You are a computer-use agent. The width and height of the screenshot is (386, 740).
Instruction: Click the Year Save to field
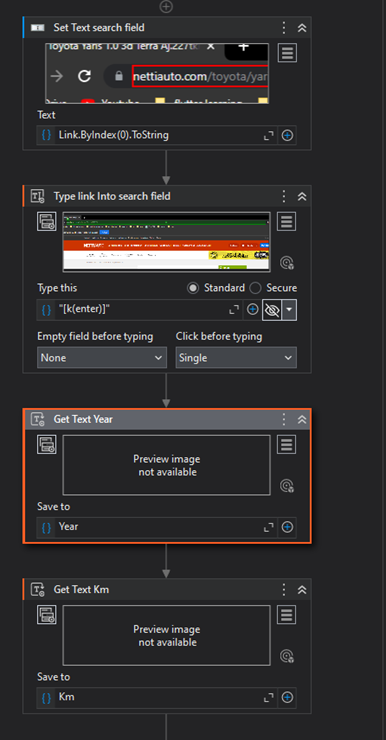pyautogui.click(x=158, y=527)
